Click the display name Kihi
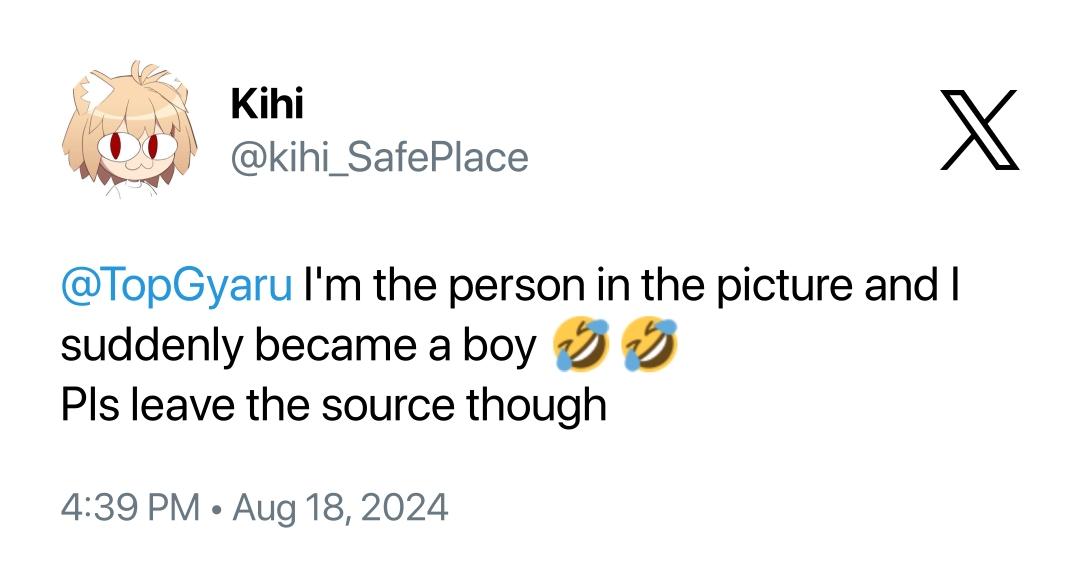This screenshot has height=586, width=1080. pos(267,103)
